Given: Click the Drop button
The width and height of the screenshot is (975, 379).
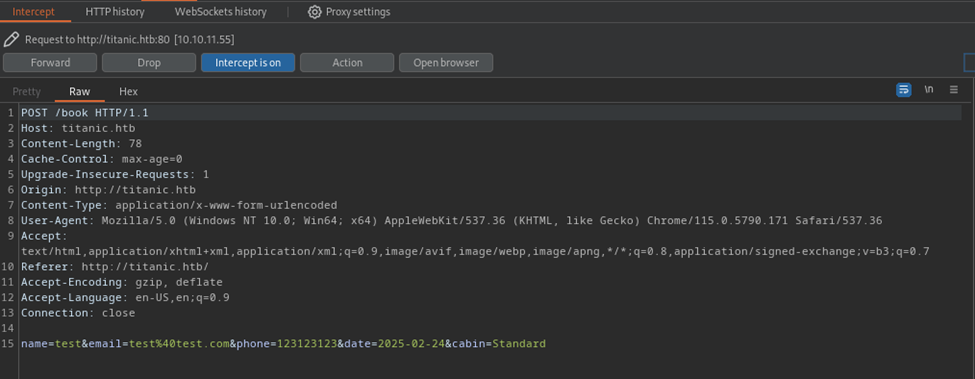Looking at the screenshot, I should point(149,63).
